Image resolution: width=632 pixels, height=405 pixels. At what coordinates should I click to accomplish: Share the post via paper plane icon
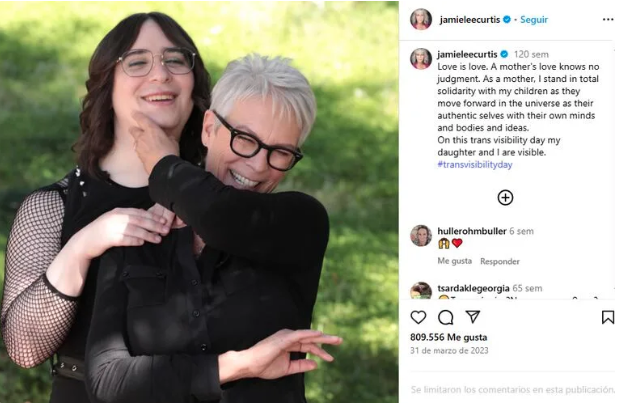(473, 317)
